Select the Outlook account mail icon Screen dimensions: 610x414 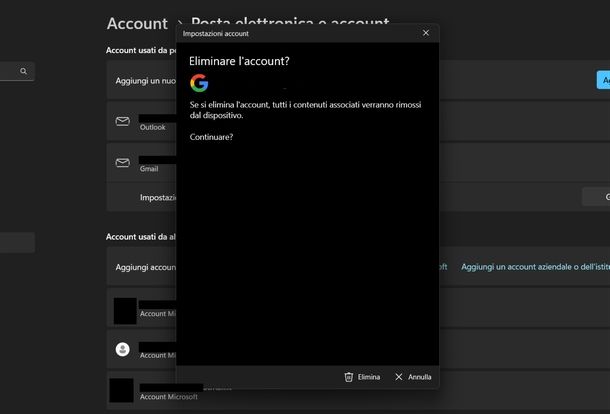pyautogui.click(x=123, y=121)
